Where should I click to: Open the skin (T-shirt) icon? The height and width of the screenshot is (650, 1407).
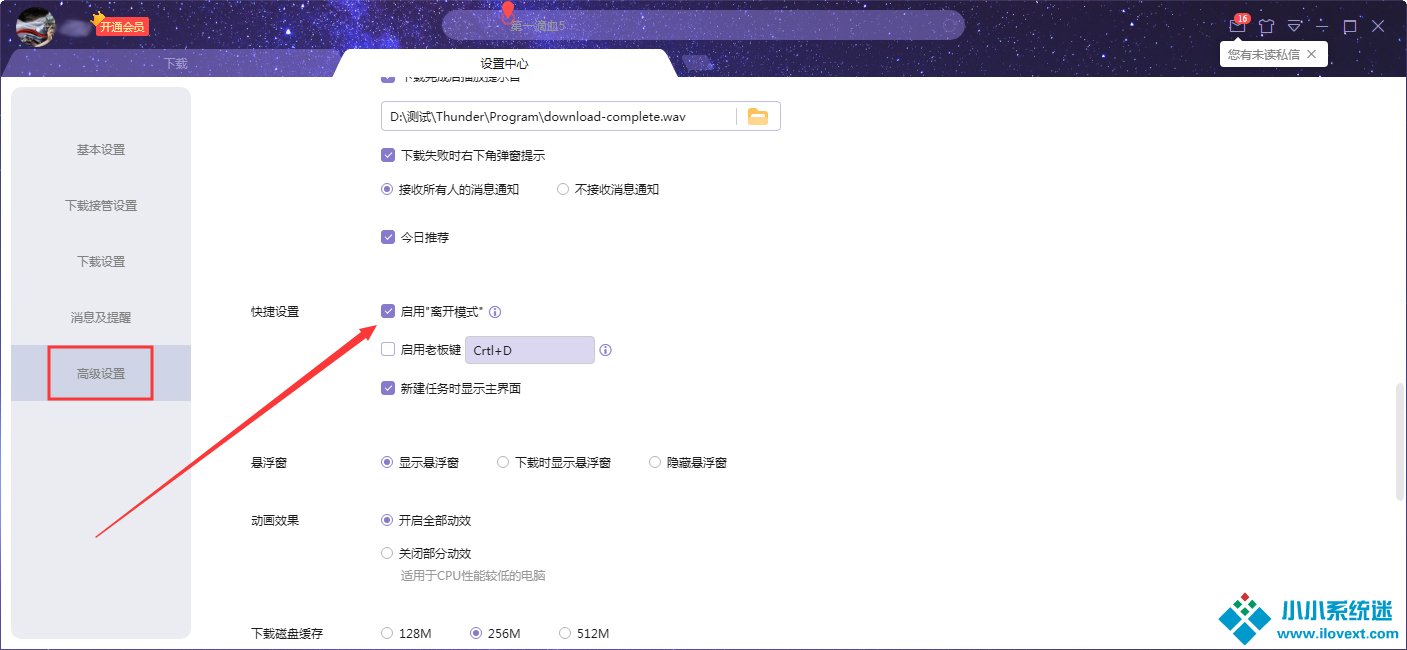pos(1267,27)
